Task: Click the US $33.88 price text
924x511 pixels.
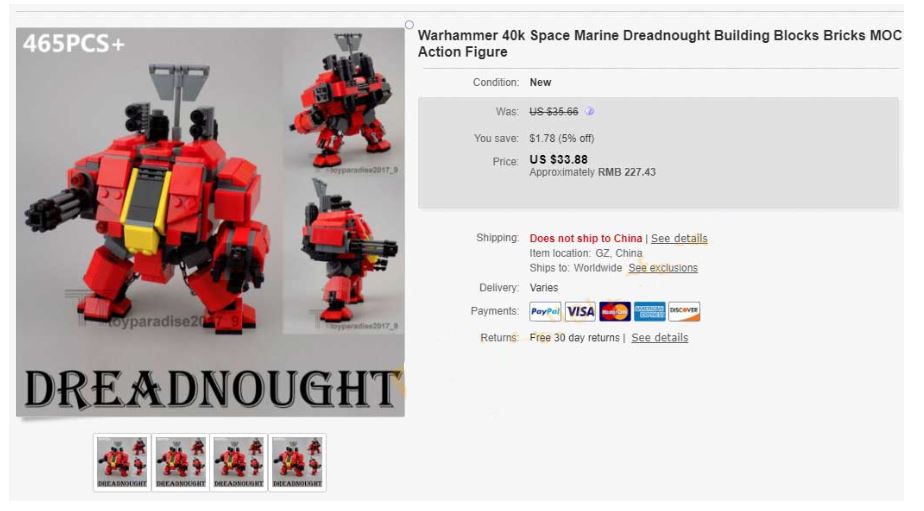Action: (x=558, y=160)
